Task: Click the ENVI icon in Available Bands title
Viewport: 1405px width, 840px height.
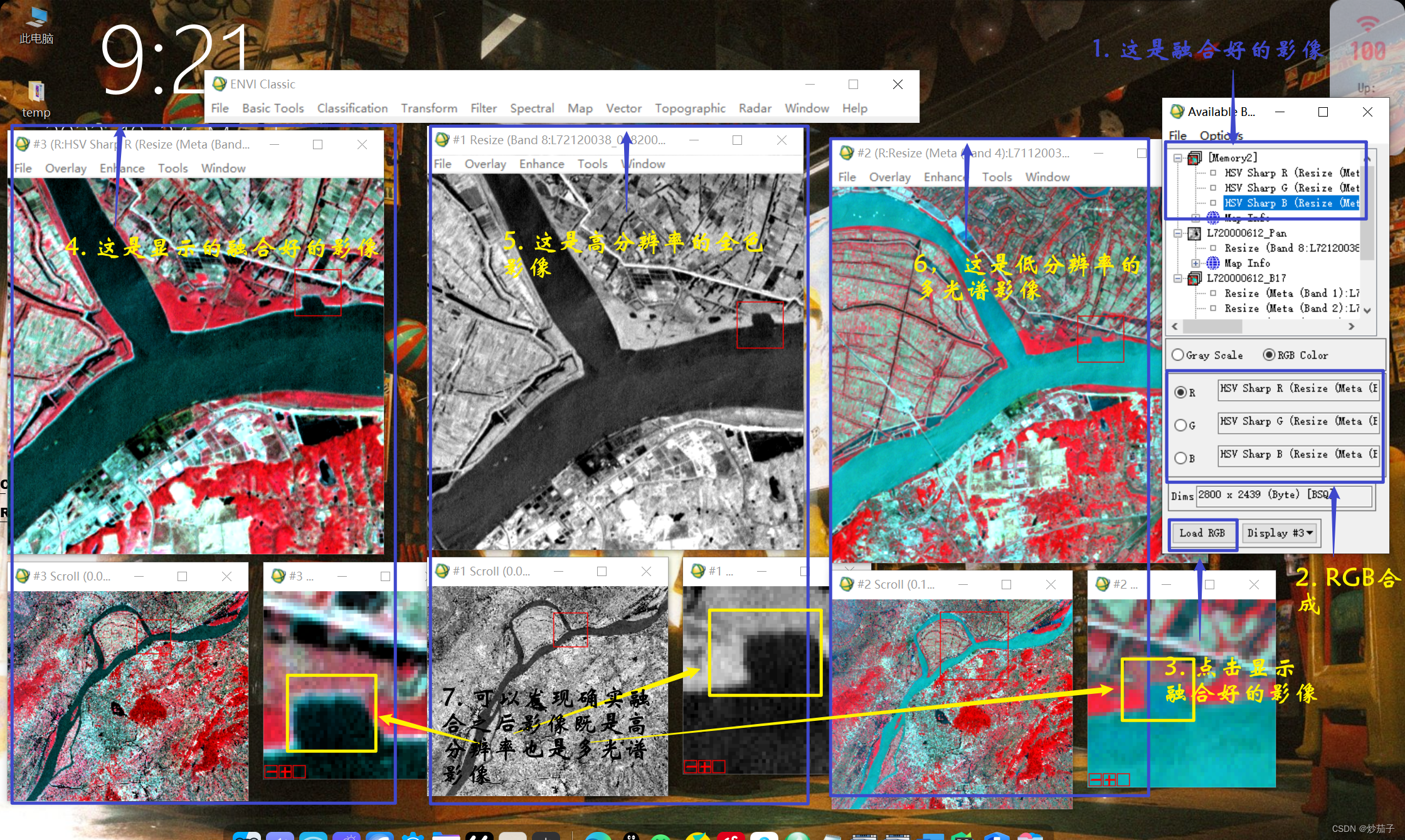Action: coord(1177,112)
